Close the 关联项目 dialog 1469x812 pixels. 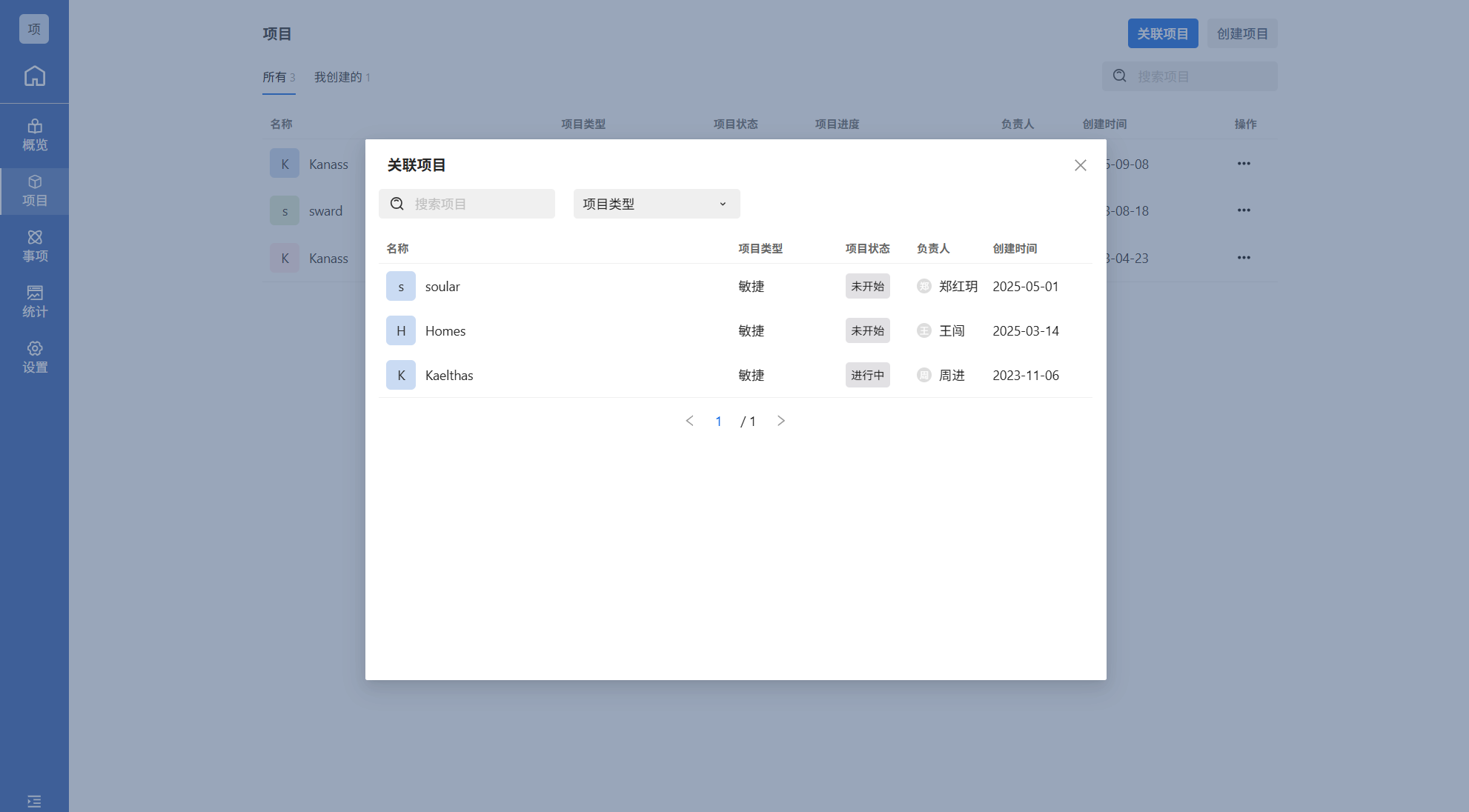1080,165
